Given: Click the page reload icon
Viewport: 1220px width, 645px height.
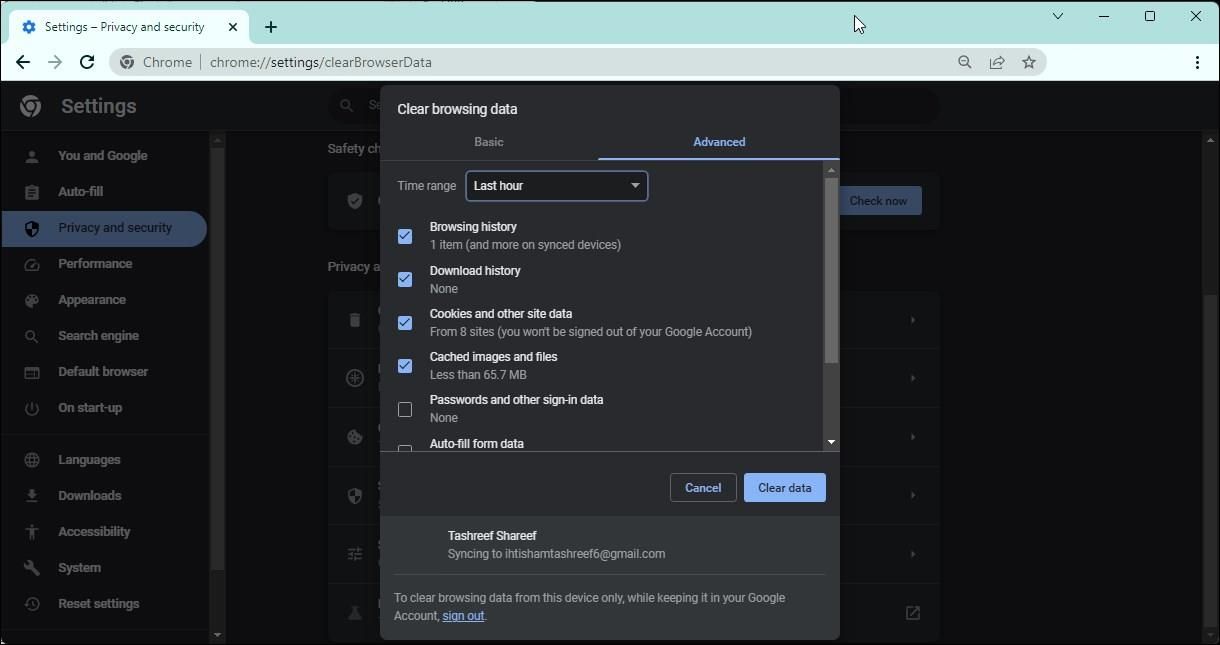Looking at the screenshot, I should (x=86, y=62).
